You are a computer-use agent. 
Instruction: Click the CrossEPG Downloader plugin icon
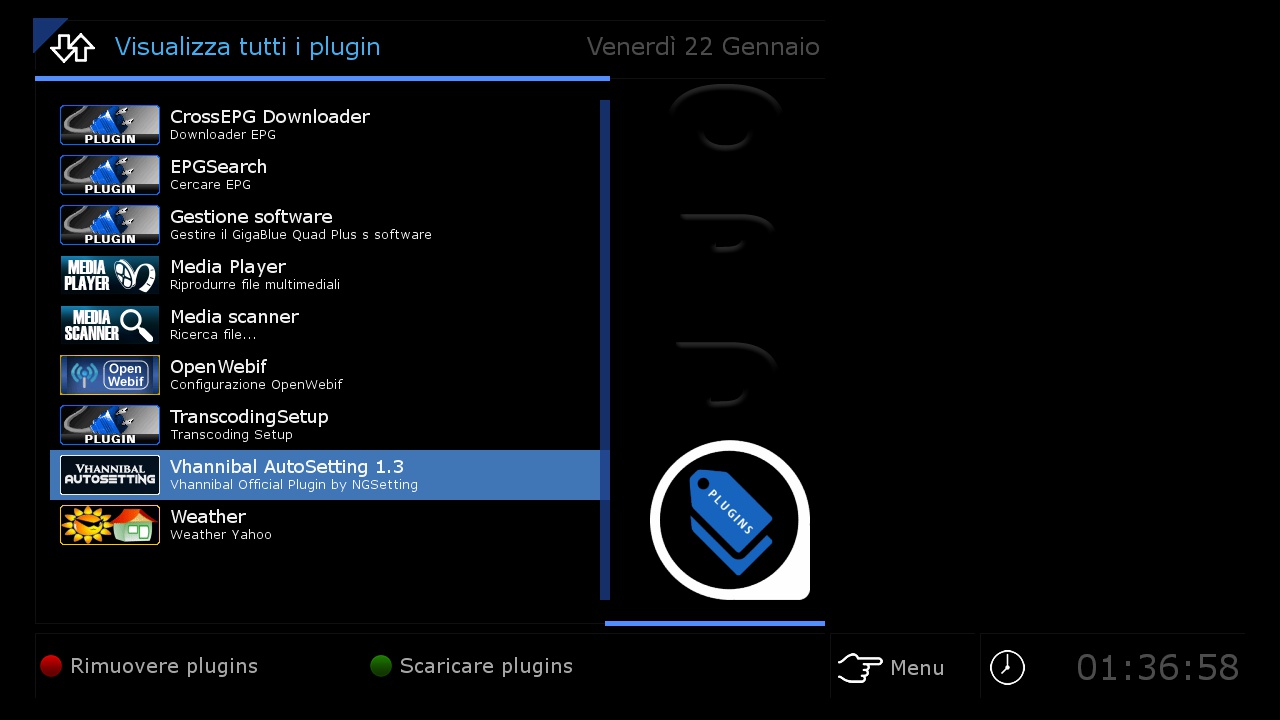point(110,125)
